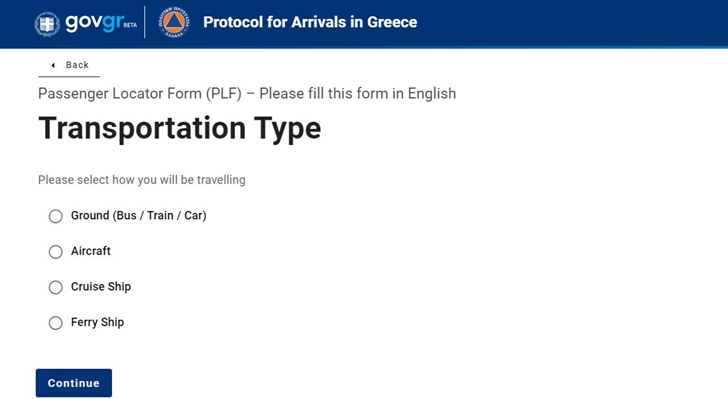Screen dimensions: 728x399
Task: Click the Ferry Ship label text
Action: [x=97, y=322]
